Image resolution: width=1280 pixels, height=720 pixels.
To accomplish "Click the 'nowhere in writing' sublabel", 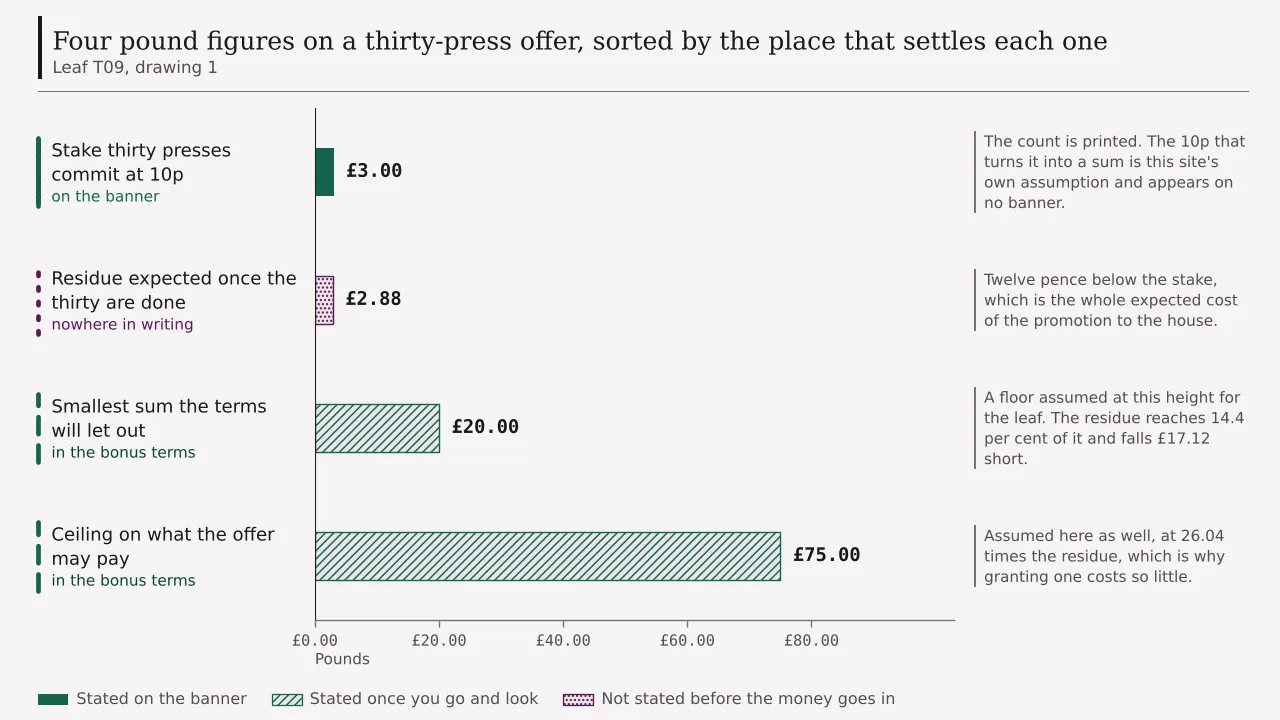I will (122, 324).
